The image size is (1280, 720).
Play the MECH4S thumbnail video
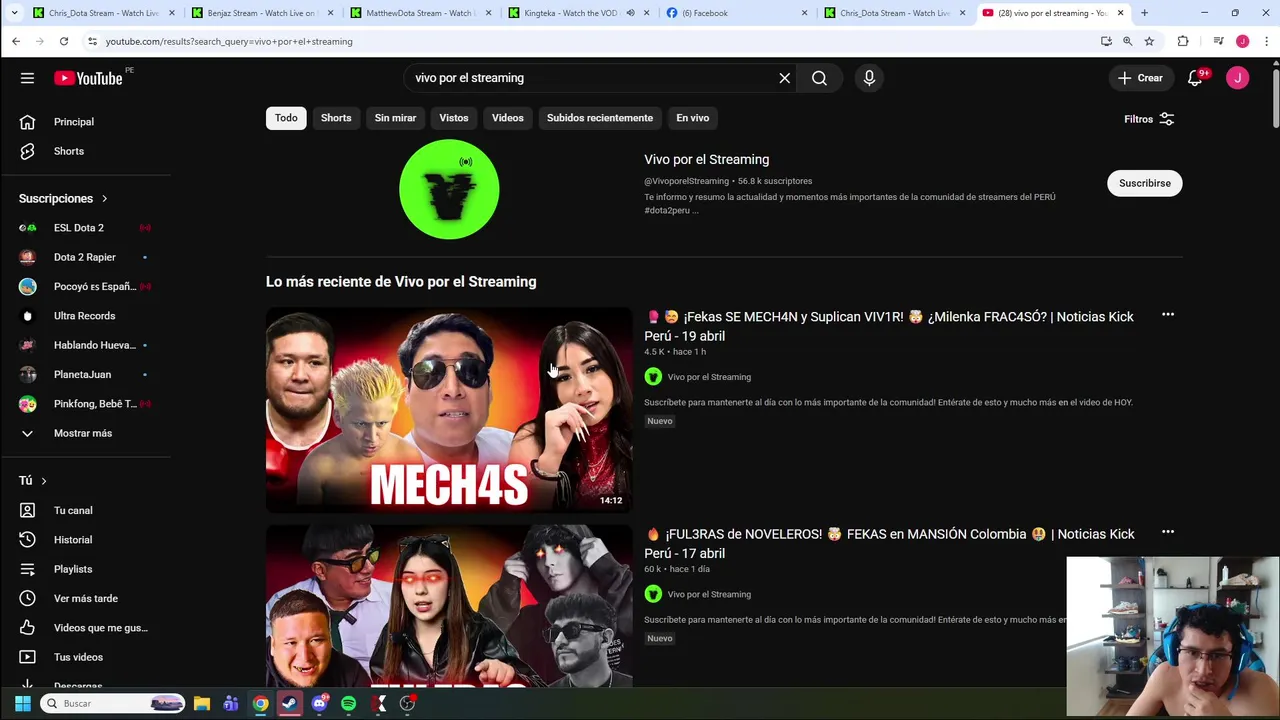coord(449,410)
